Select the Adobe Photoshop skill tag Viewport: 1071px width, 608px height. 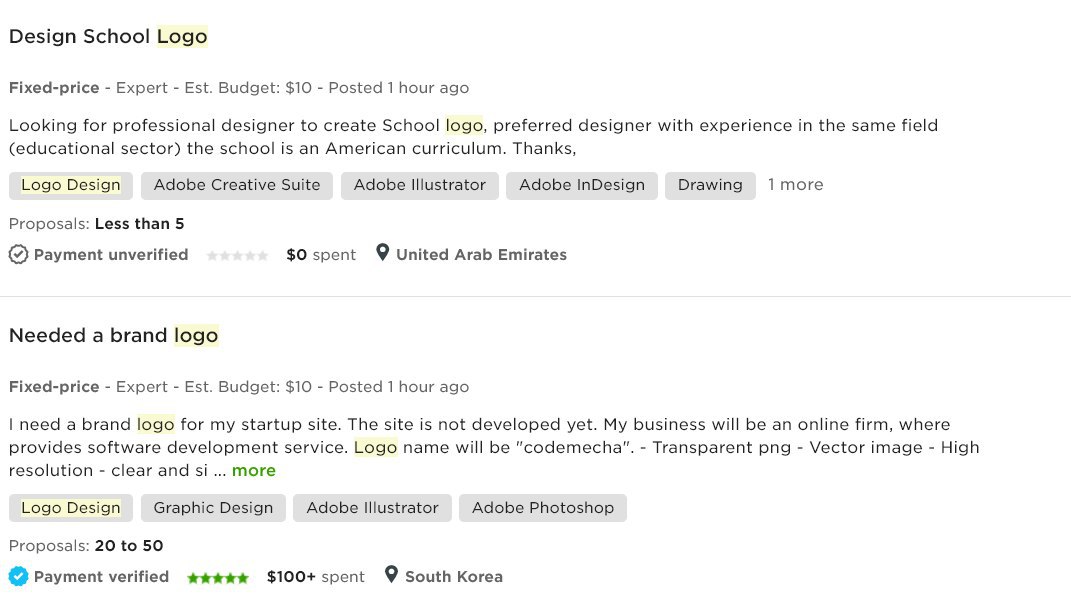[543, 508]
